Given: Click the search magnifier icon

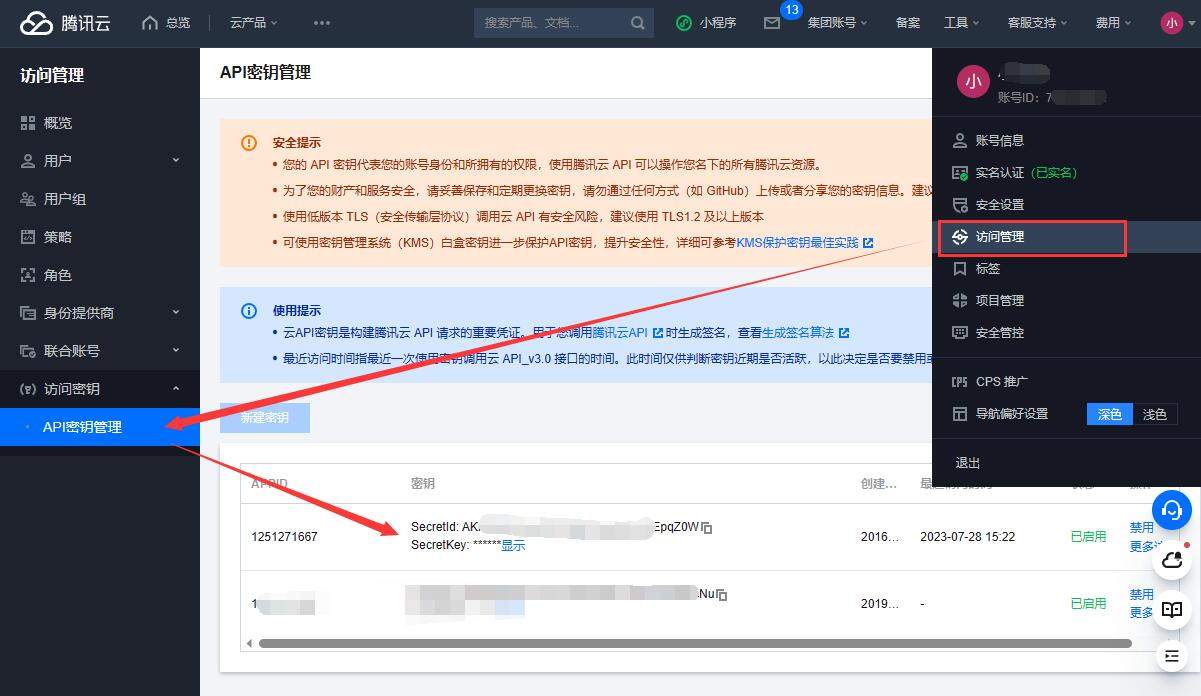Looking at the screenshot, I should (x=638, y=23).
